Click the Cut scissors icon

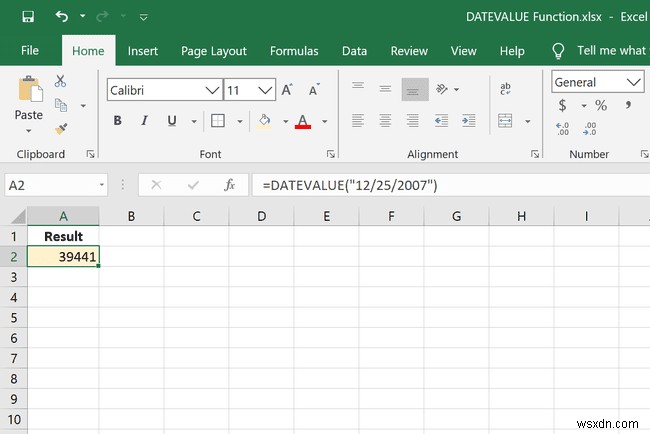[x=61, y=81]
